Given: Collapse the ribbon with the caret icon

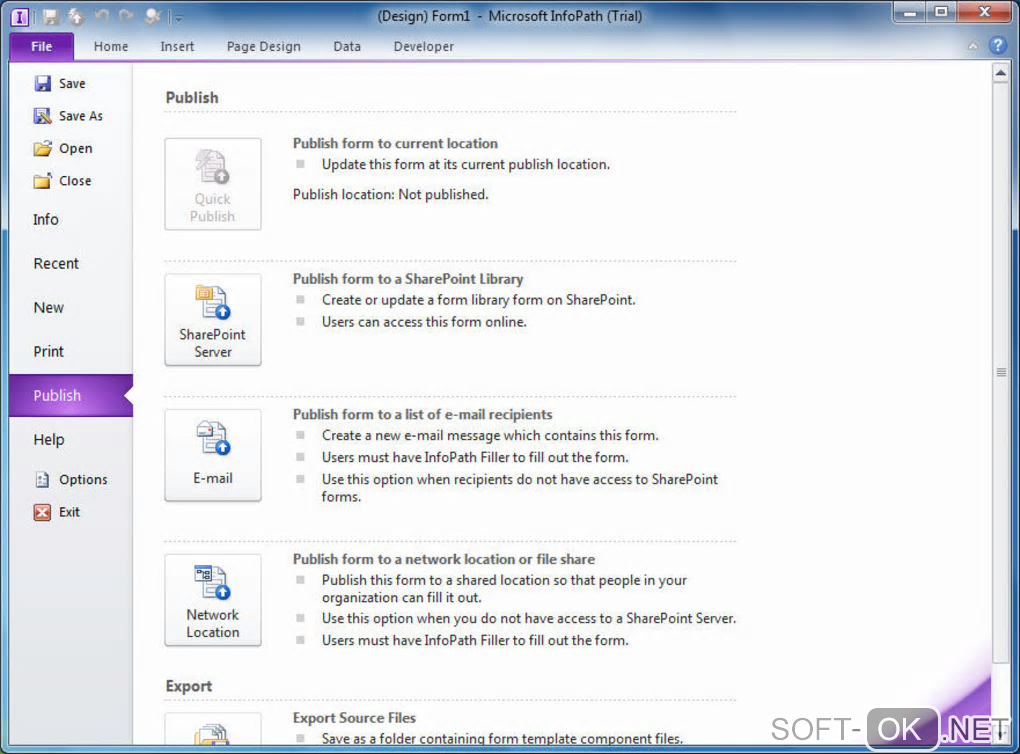Looking at the screenshot, I should (x=973, y=46).
